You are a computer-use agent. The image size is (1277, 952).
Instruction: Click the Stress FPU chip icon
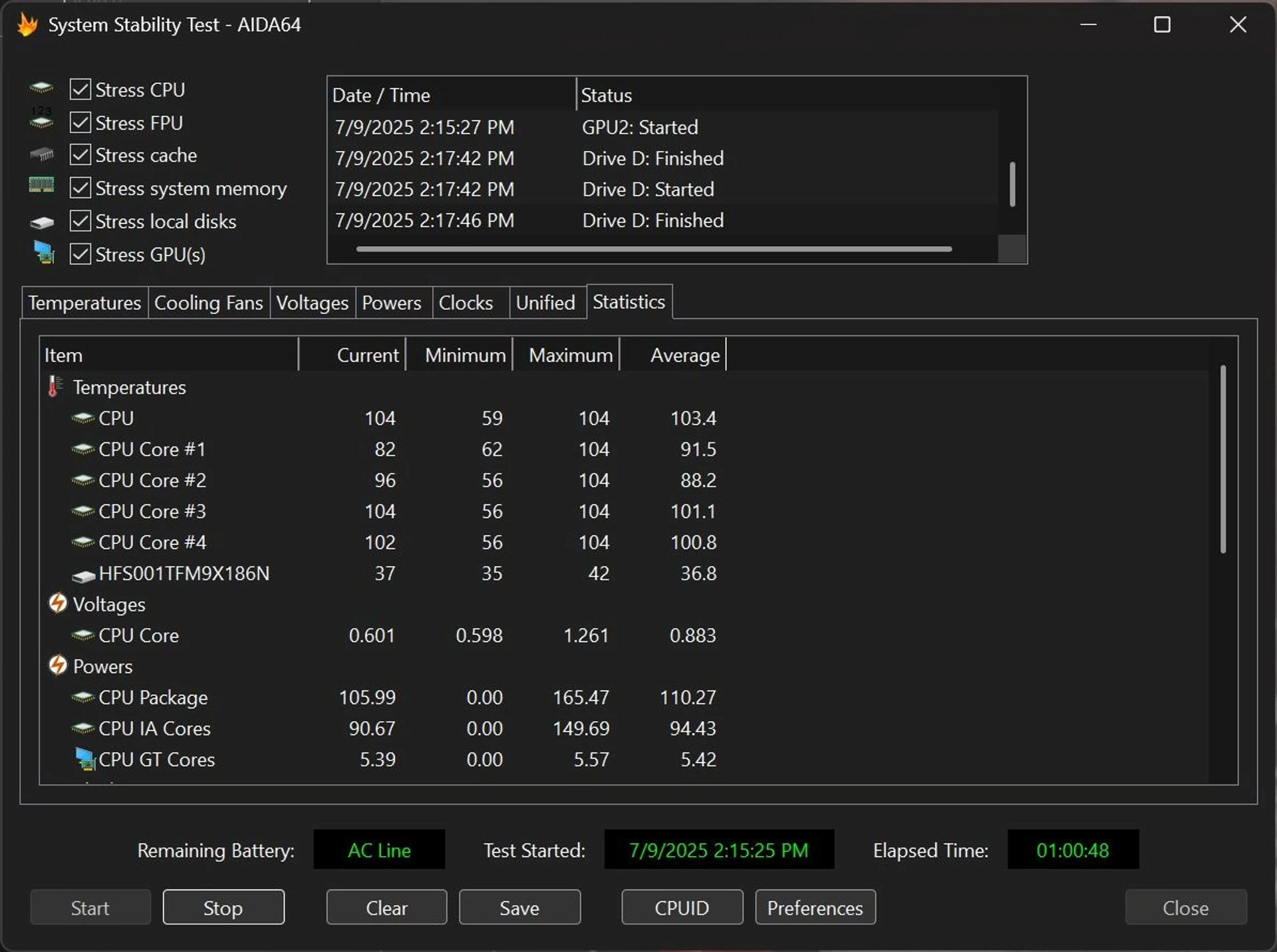tap(41, 119)
